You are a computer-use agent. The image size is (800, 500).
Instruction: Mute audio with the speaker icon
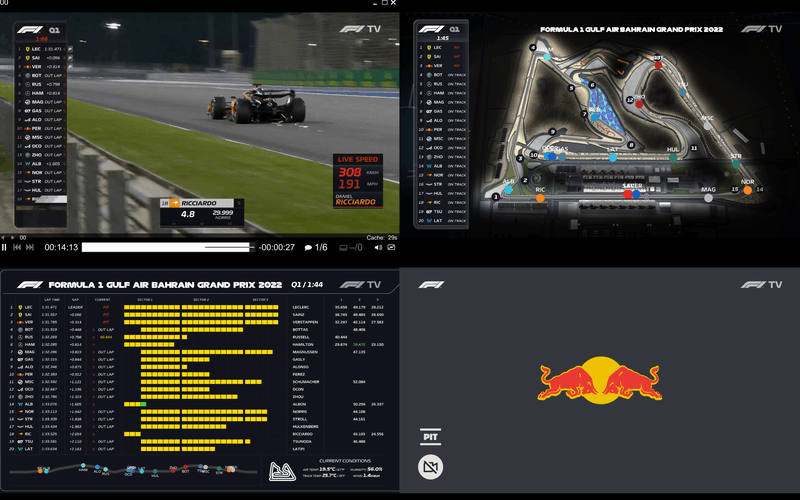378,247
